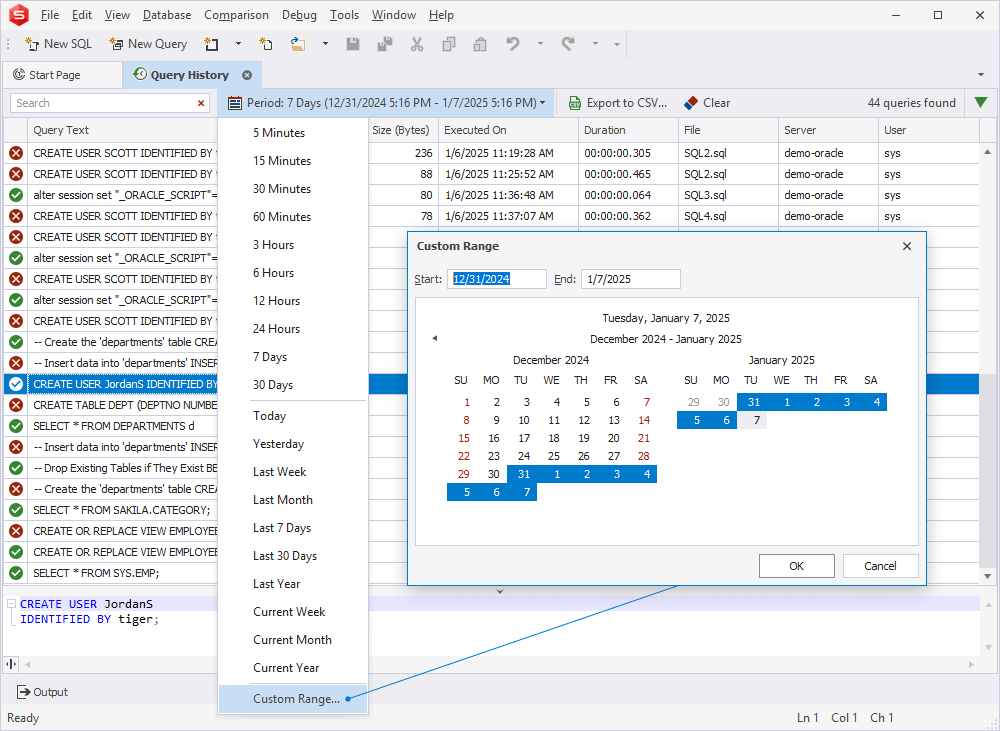Click the Save disk icon in toolbar
The width and height of the screenshot is (1000, 731).
pyautogui.click(x=353, y=44)
